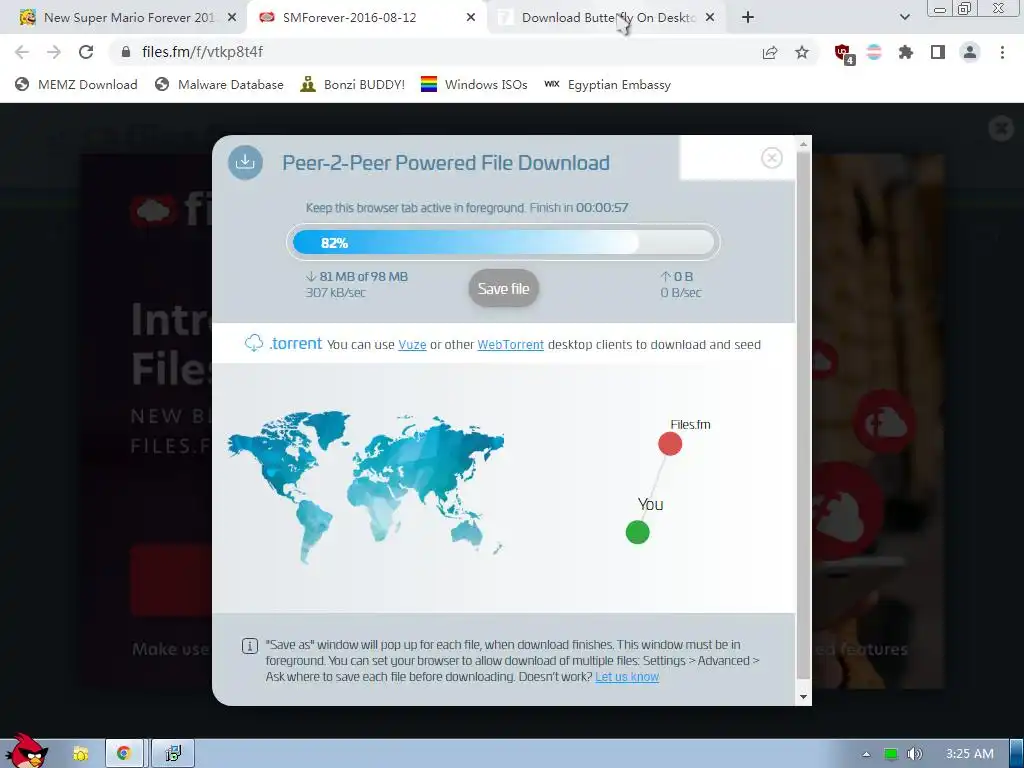Open the Chrome profile avatar

[x=970, y=52]
